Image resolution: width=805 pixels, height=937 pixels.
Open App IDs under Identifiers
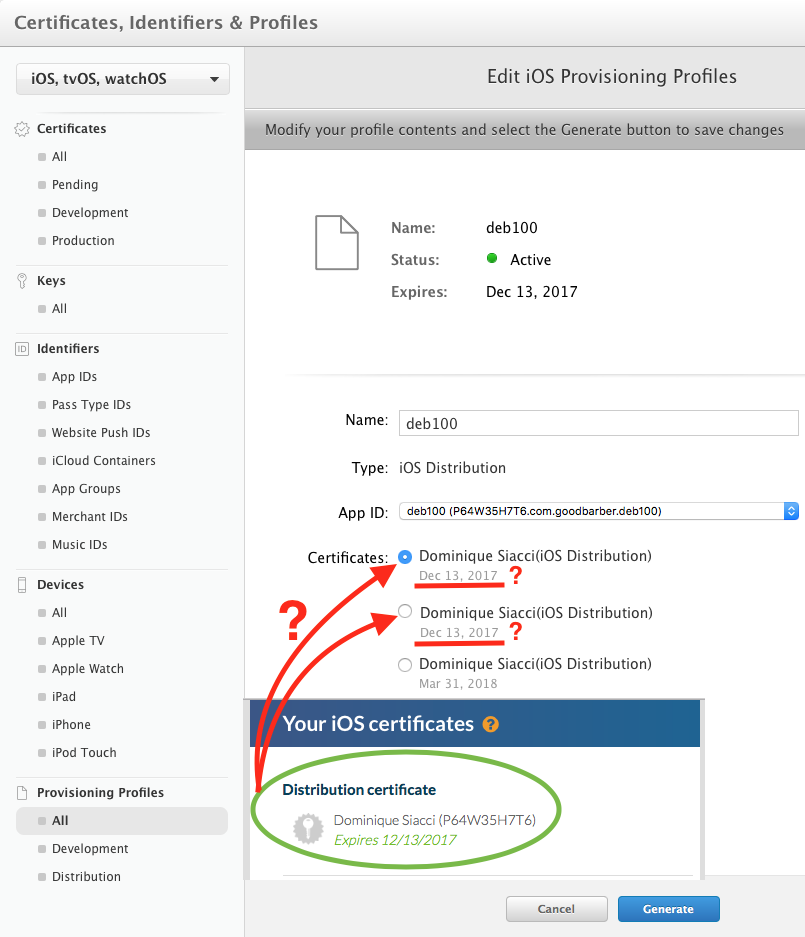click(74, 377)
